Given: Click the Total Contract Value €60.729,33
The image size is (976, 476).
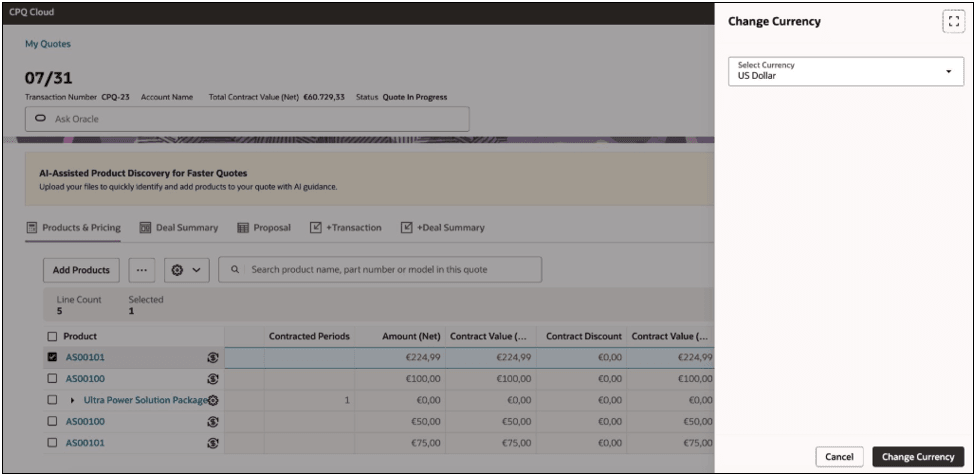Looking at the screenshot, I should click(324, 97).
